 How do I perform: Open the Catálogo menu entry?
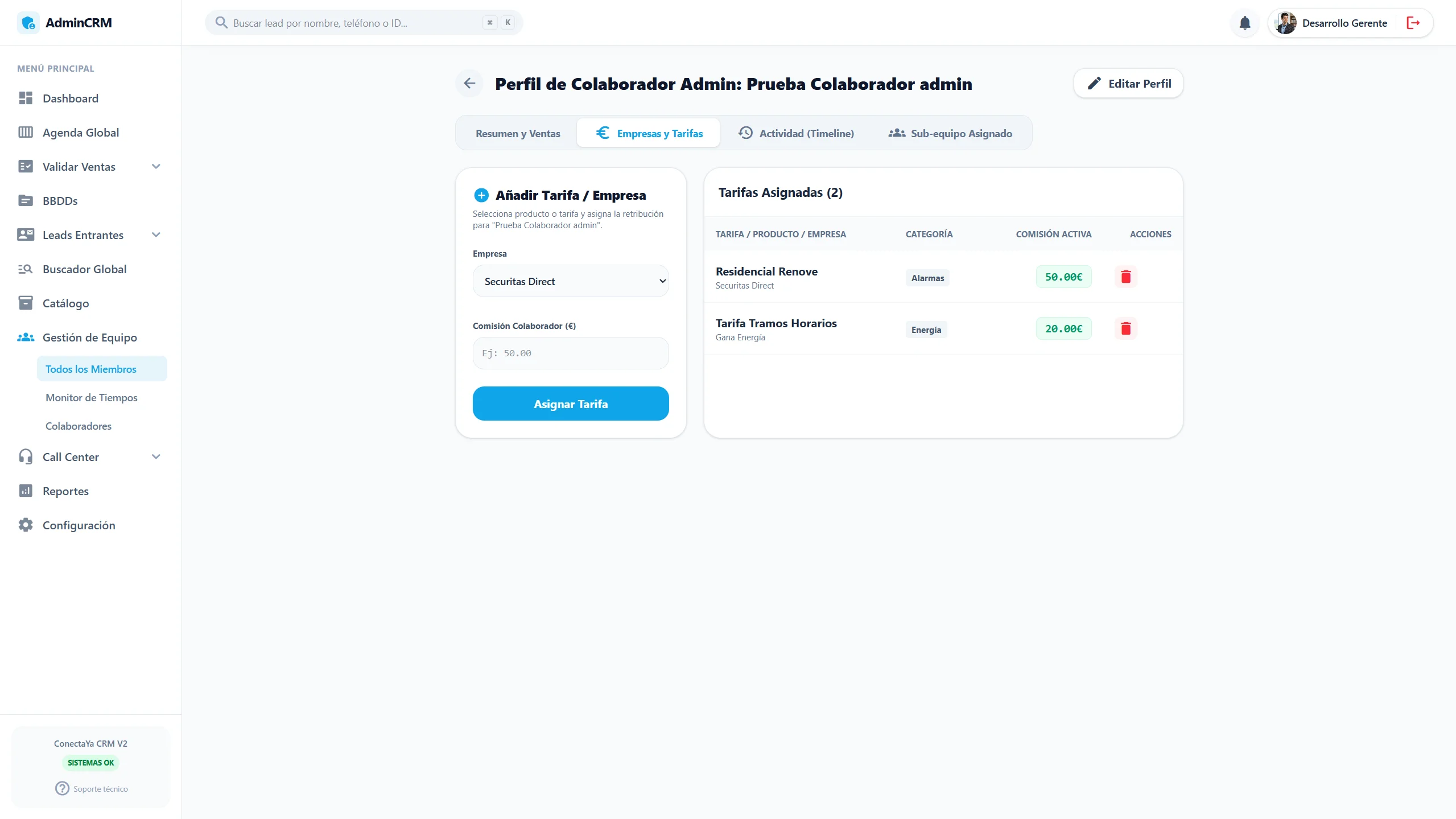click(x=91, y=303)
